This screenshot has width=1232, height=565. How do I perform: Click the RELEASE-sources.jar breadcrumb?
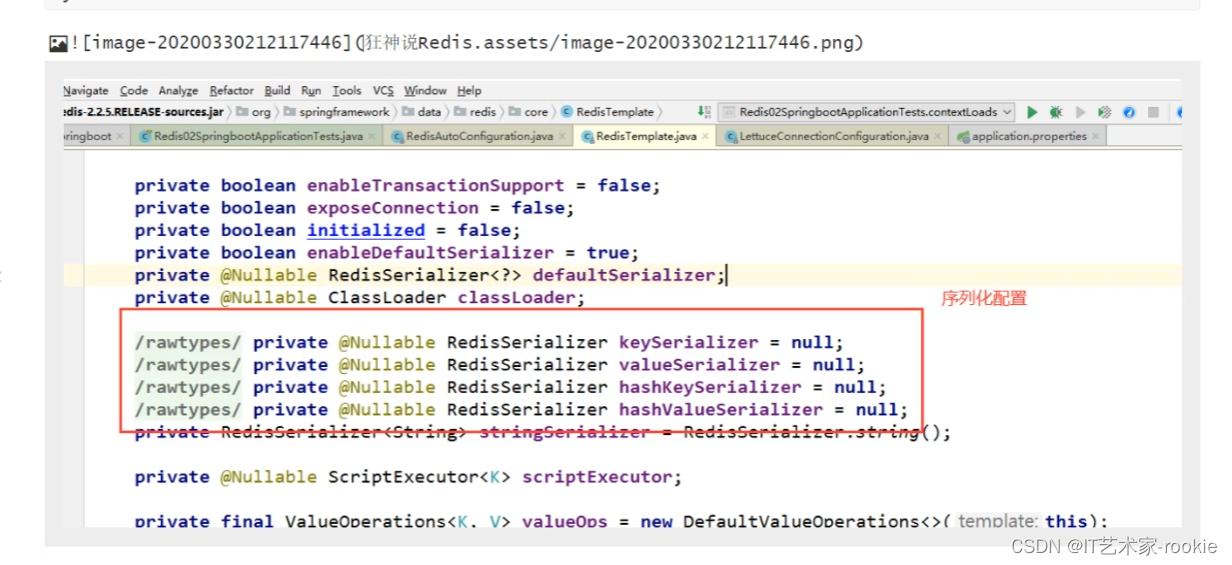tap(144, 112)
